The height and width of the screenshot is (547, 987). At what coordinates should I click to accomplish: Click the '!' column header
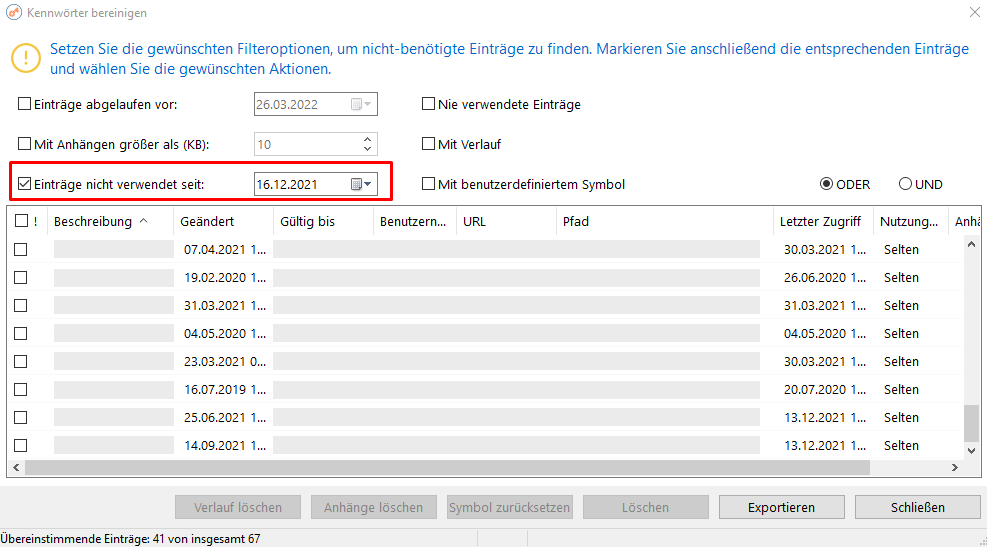[36, 222]
